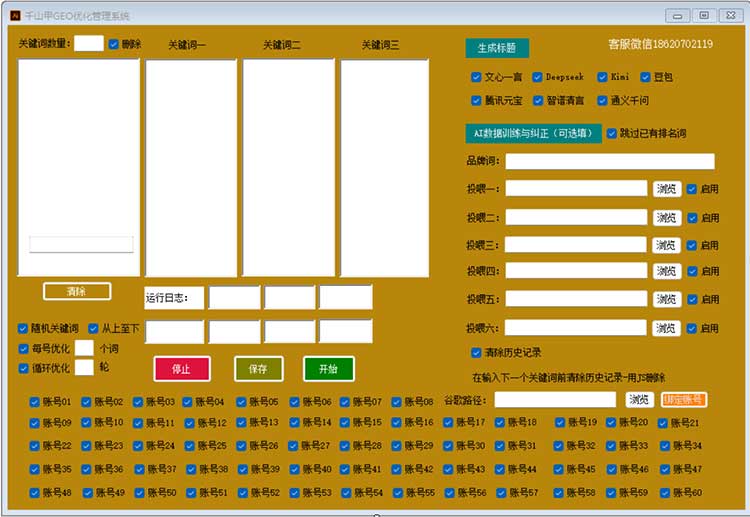
Task: Click the orange 绑定账号 button
Action: tap(684, 400)
